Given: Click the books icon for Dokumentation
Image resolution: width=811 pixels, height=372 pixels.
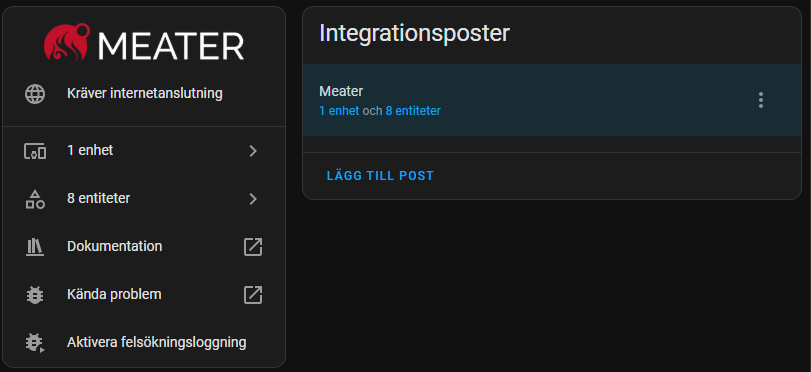Looking at the screenshot, I should [35, 247].
